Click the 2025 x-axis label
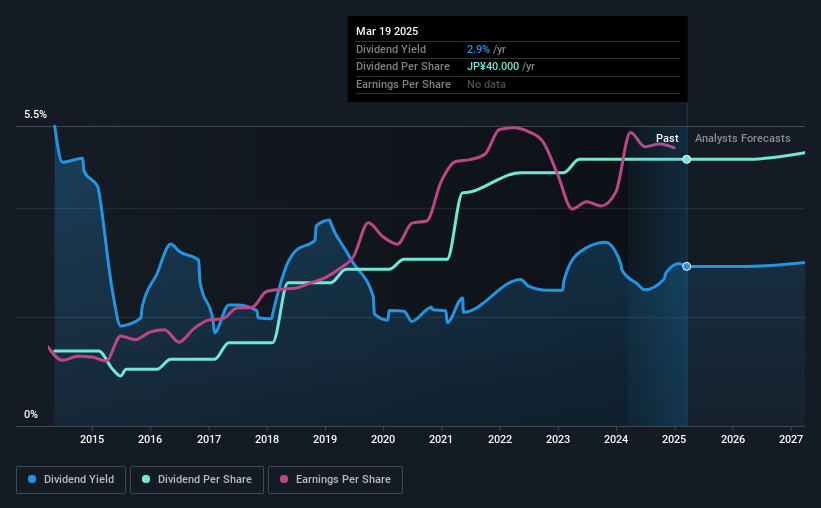The image size is (821, 508). point(674,439)
